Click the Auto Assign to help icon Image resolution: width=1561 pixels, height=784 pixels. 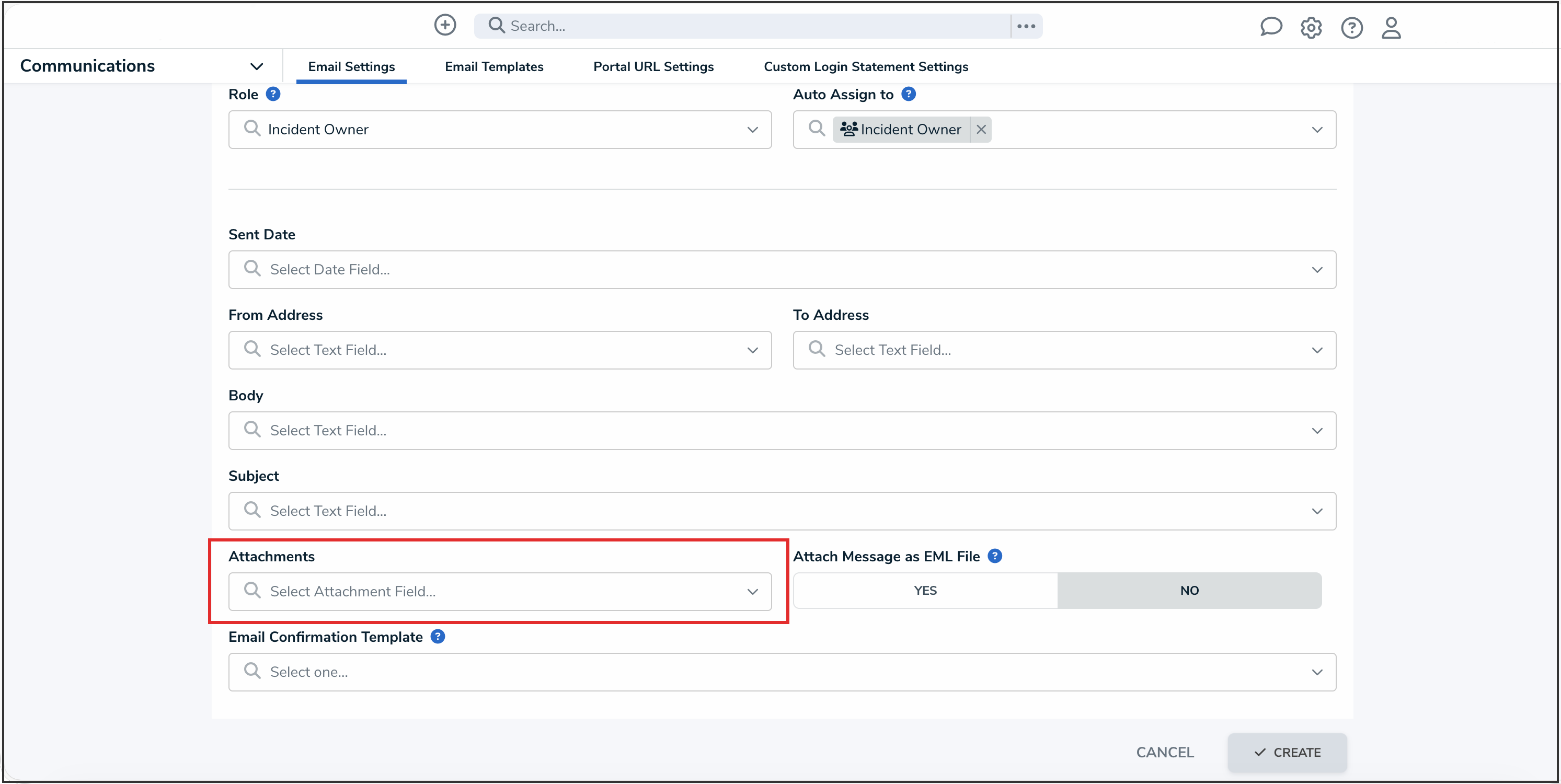[x=909, y=94]
